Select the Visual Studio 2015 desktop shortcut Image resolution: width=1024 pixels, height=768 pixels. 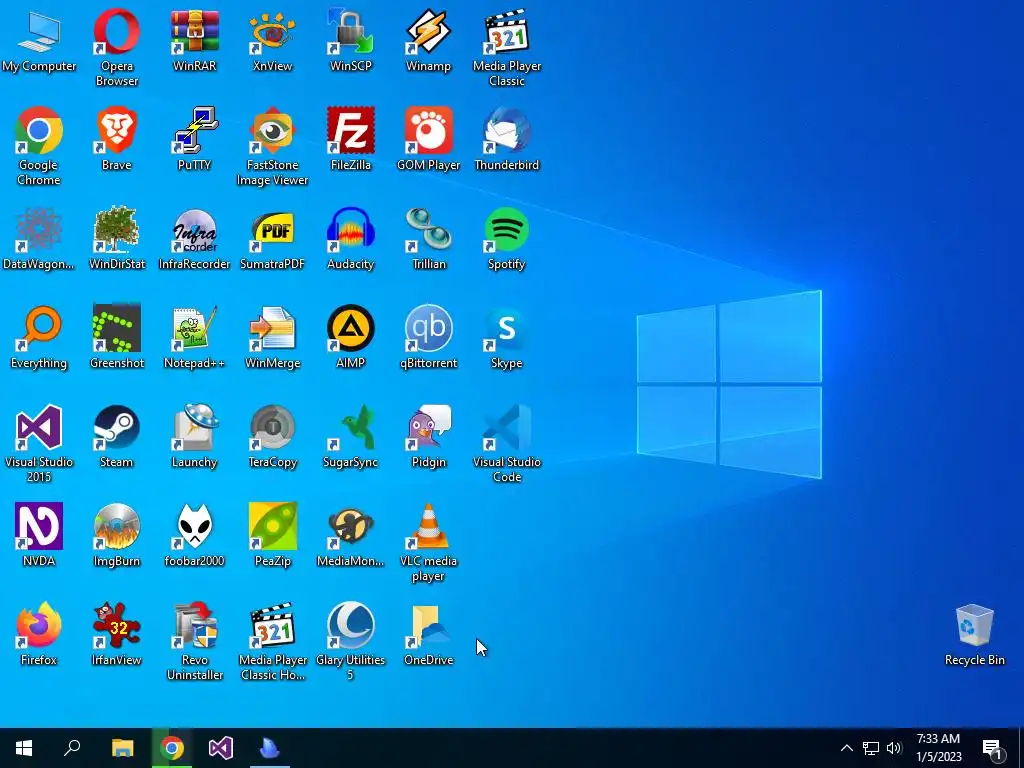point(39,444)
